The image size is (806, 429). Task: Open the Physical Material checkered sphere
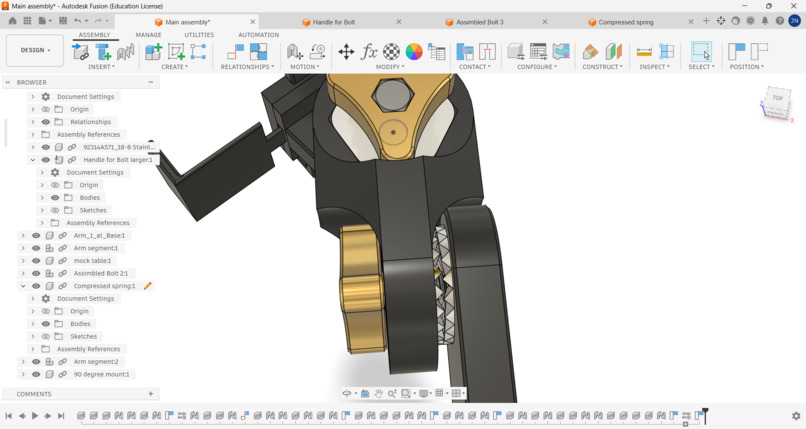pyautogui.click(x=391, y=51)
